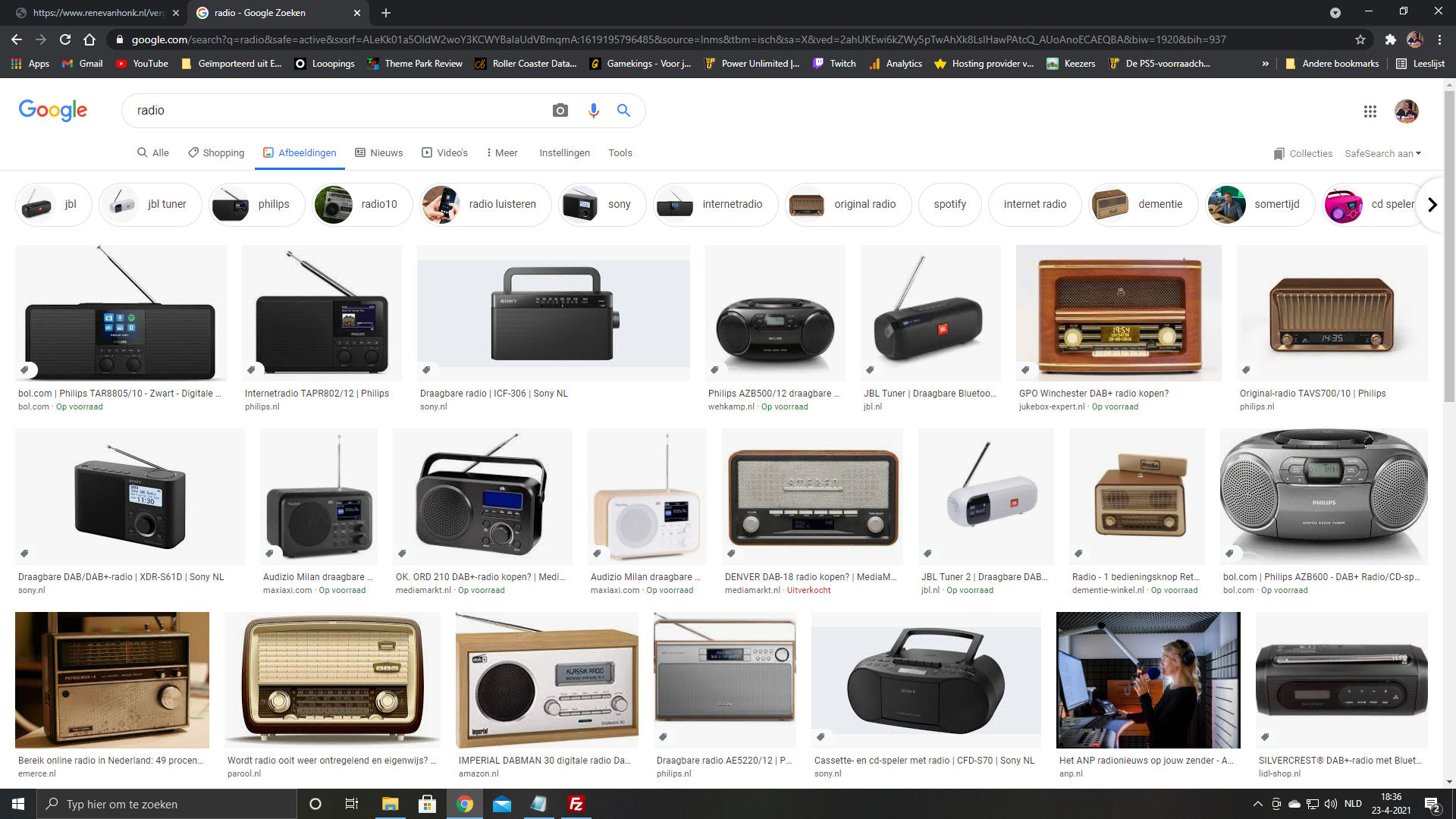Open Twitch bookmark
1456x819 pixels.
click(834, 64)
